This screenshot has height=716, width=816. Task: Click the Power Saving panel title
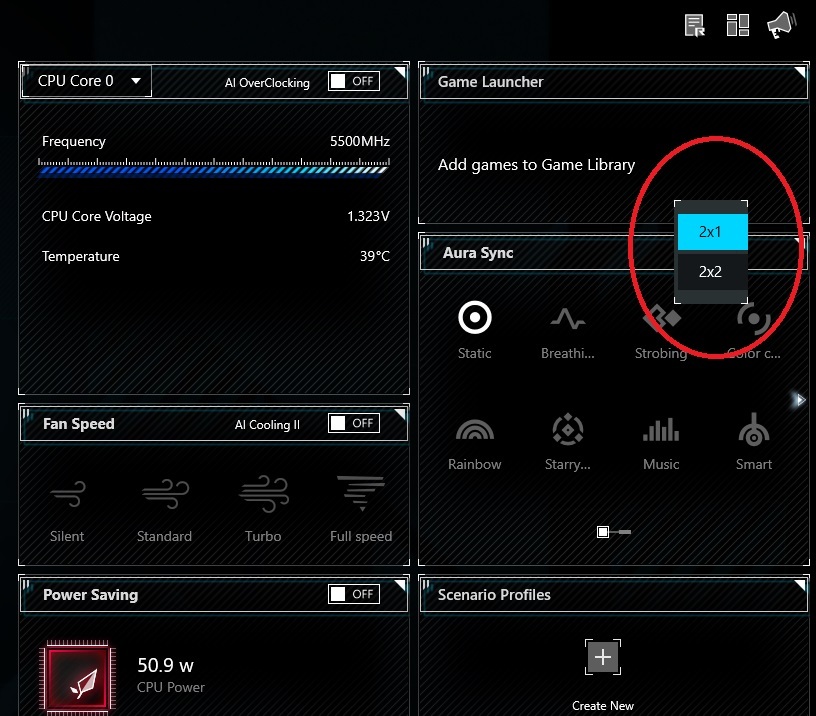pos(91,595)
